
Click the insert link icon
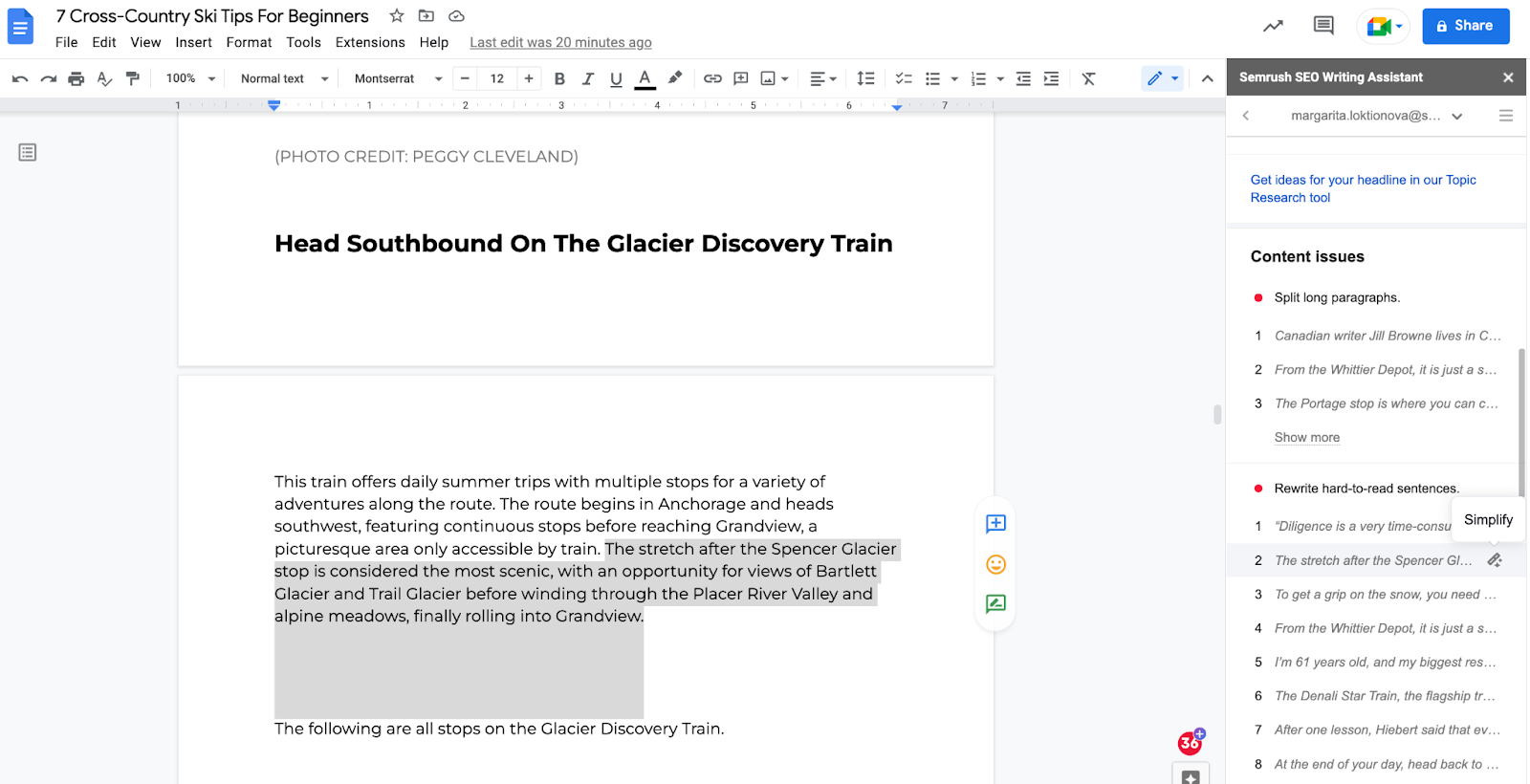[712, 78]
